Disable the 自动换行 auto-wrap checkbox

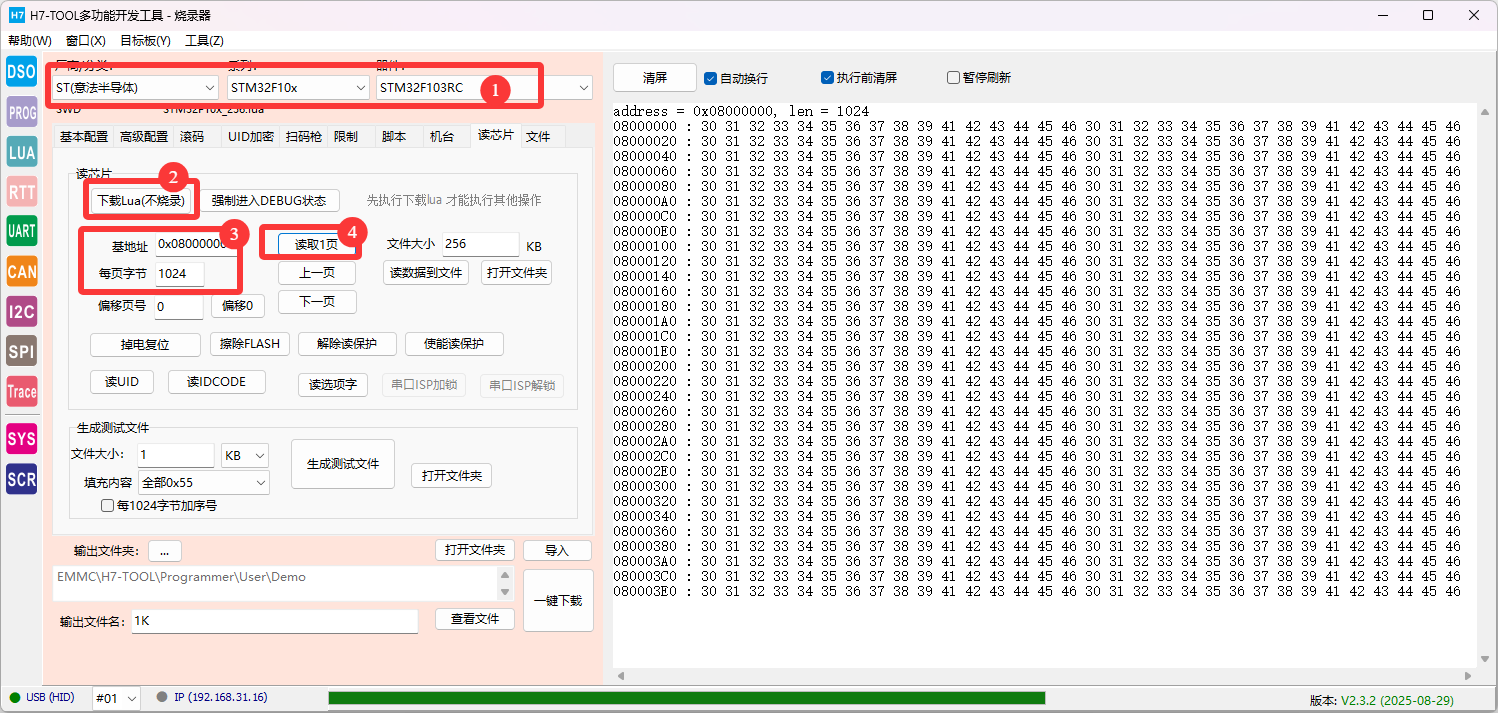click(x=711, y=78)
